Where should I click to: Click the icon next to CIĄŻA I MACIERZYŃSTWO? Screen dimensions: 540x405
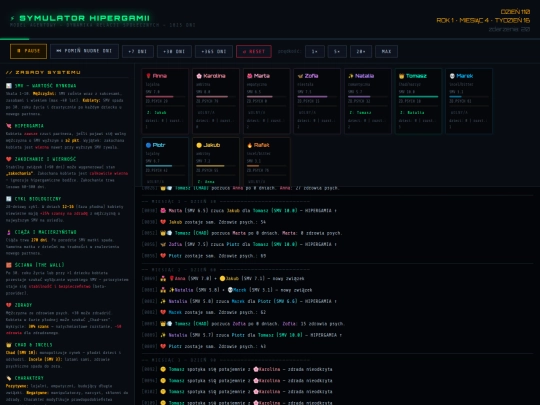coord(9,232)
